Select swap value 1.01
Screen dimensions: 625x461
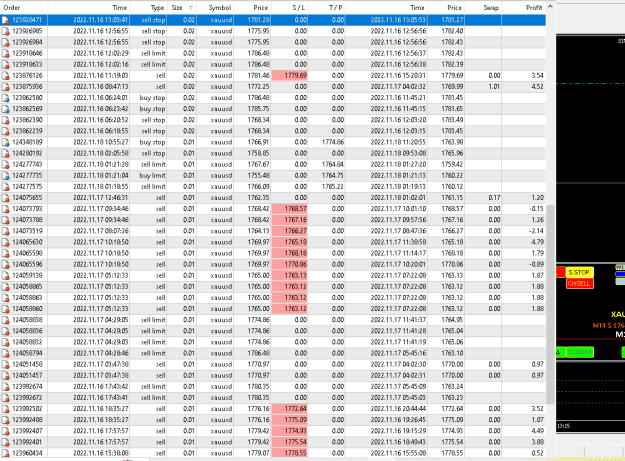(x=494, y=86)
